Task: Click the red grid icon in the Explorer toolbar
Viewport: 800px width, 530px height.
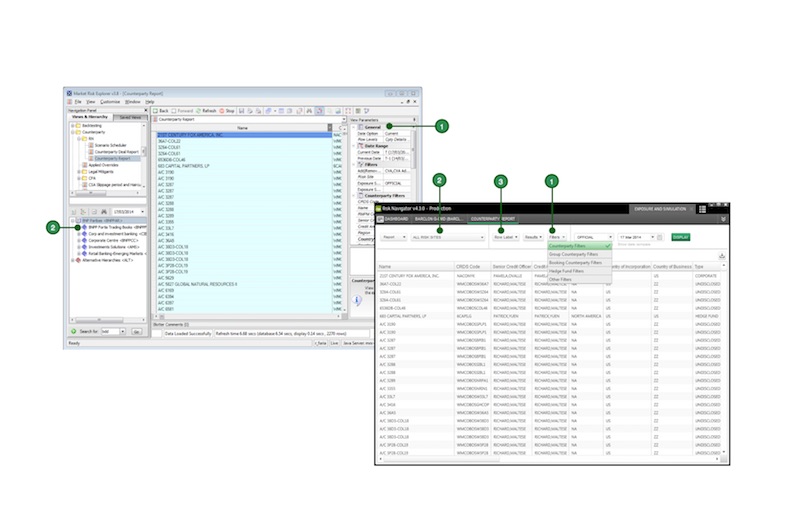Action: pyautogui.click(x=348, y=111)
